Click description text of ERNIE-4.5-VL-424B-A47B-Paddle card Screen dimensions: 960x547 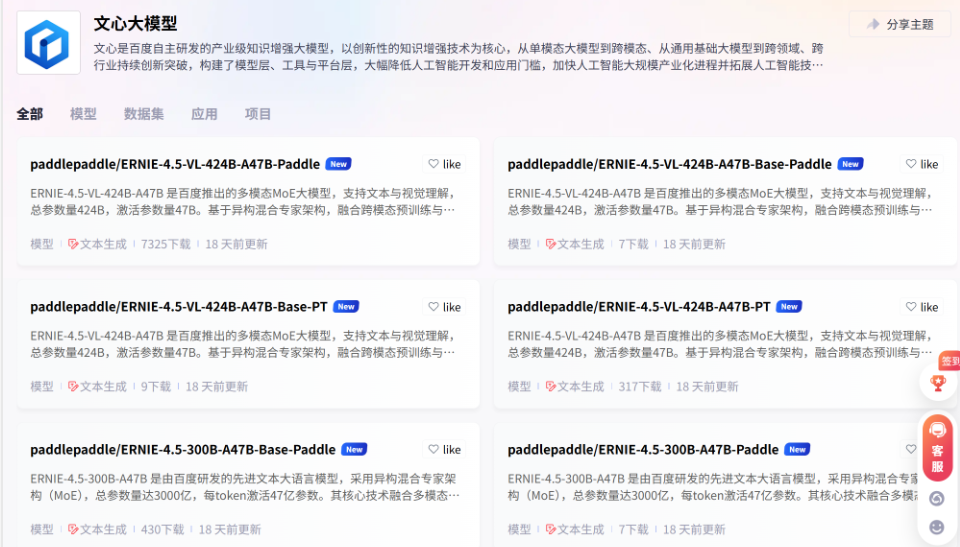pyautogui.click(x=243, y=202)
